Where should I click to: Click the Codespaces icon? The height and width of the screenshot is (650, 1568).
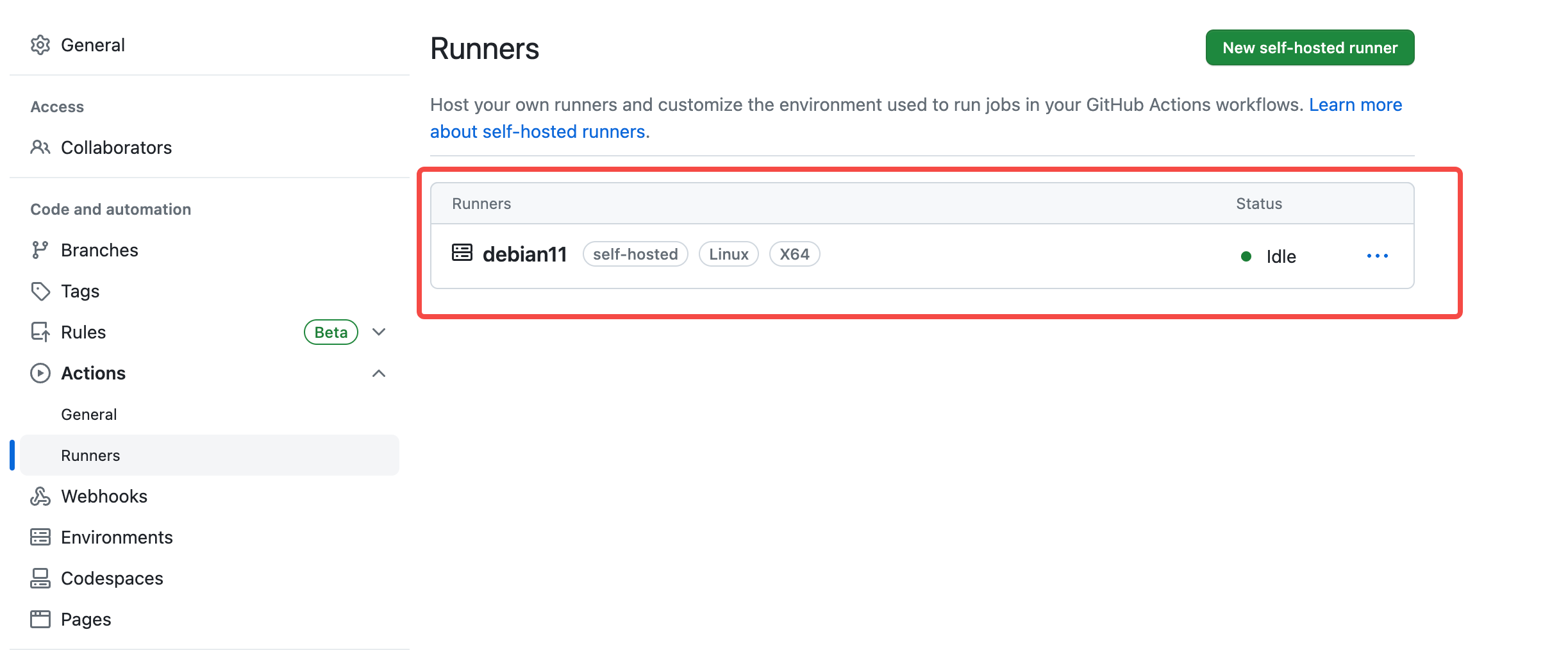(40, 578)
